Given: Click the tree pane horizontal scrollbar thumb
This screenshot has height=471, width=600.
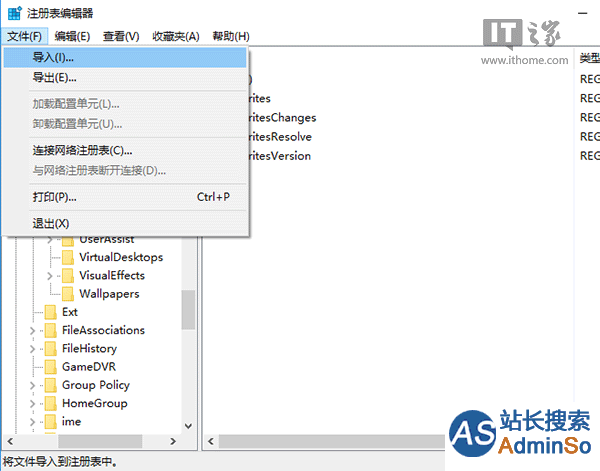Looking at the screenshot, I should 100,442.
